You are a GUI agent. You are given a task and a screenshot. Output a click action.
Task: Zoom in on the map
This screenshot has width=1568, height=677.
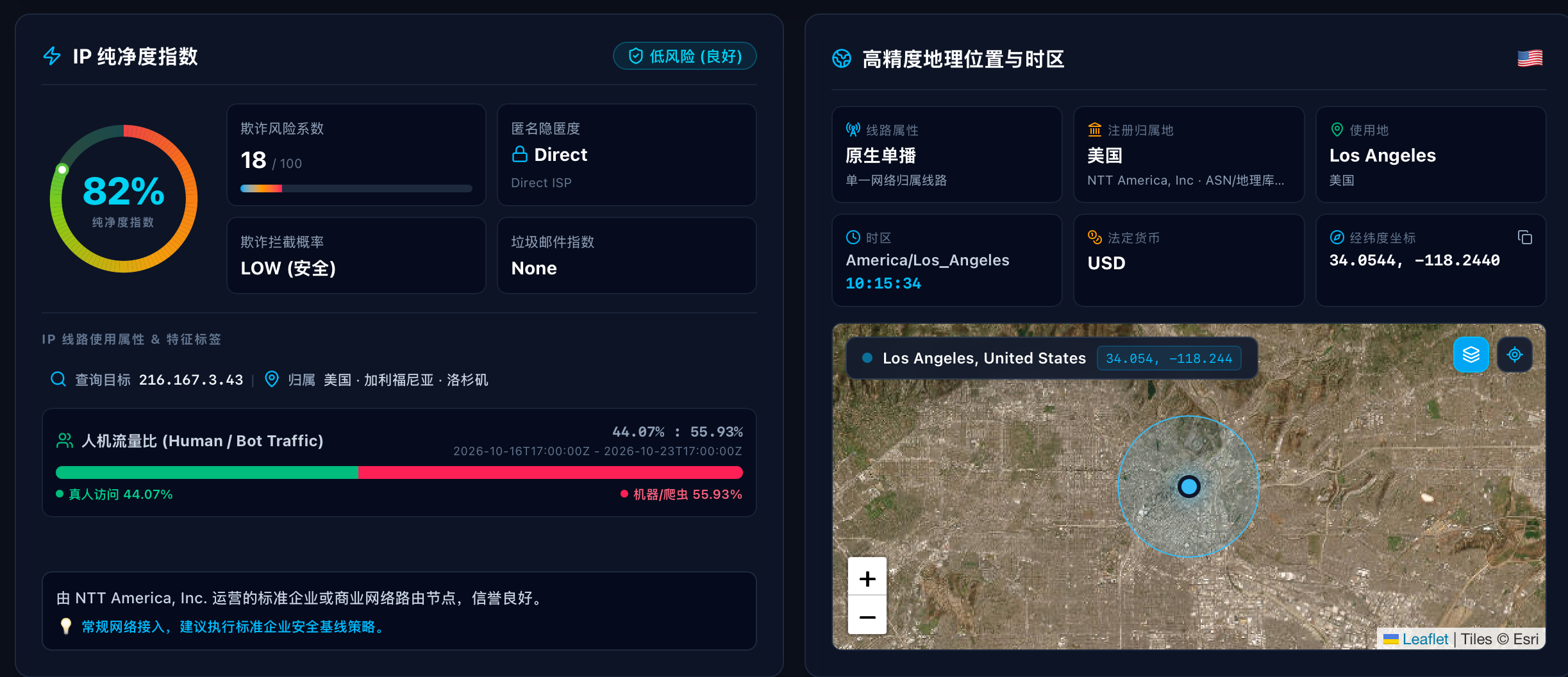coord(867,579)
